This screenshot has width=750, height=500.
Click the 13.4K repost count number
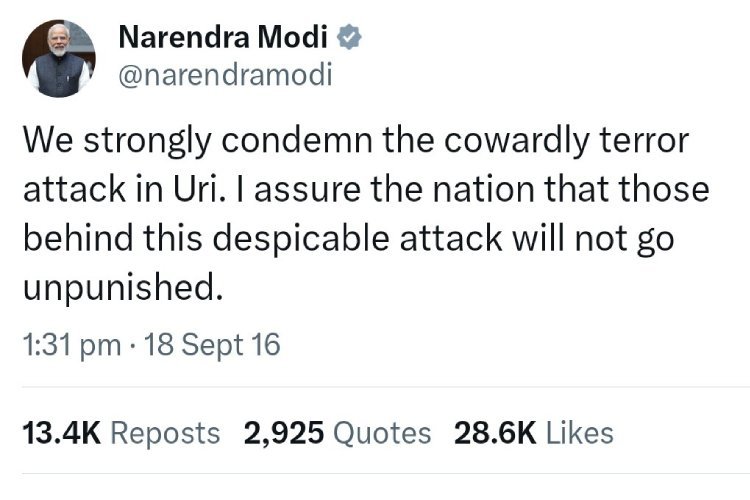tap(61, 432)
